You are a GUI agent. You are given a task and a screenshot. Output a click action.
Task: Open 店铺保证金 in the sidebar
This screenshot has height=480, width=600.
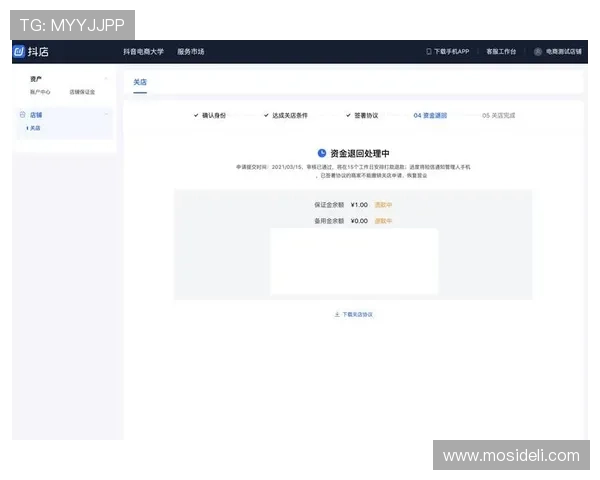pyautogui.click(x=82, y=92)
